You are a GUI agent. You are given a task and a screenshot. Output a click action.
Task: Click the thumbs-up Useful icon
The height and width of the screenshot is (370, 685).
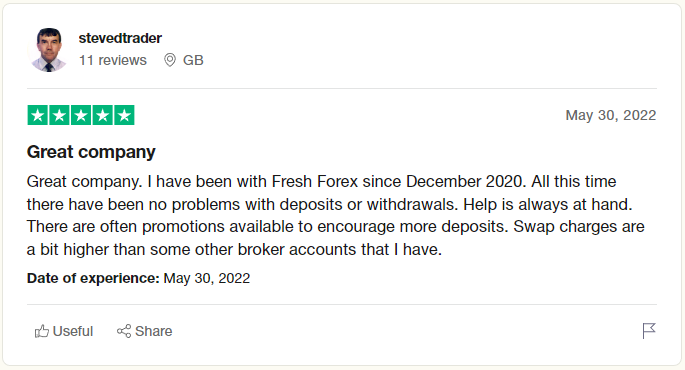point(42,331)
